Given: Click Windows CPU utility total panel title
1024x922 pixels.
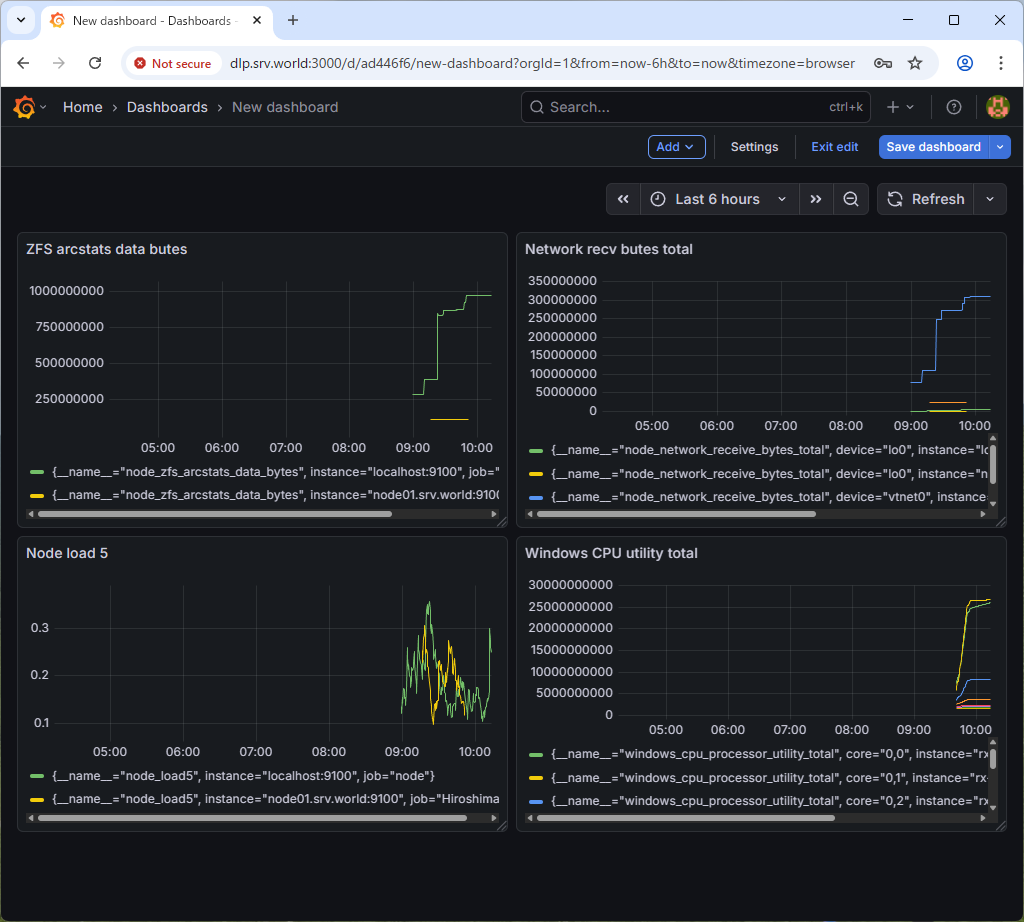Looking at the screenshot, I should 611,554.
